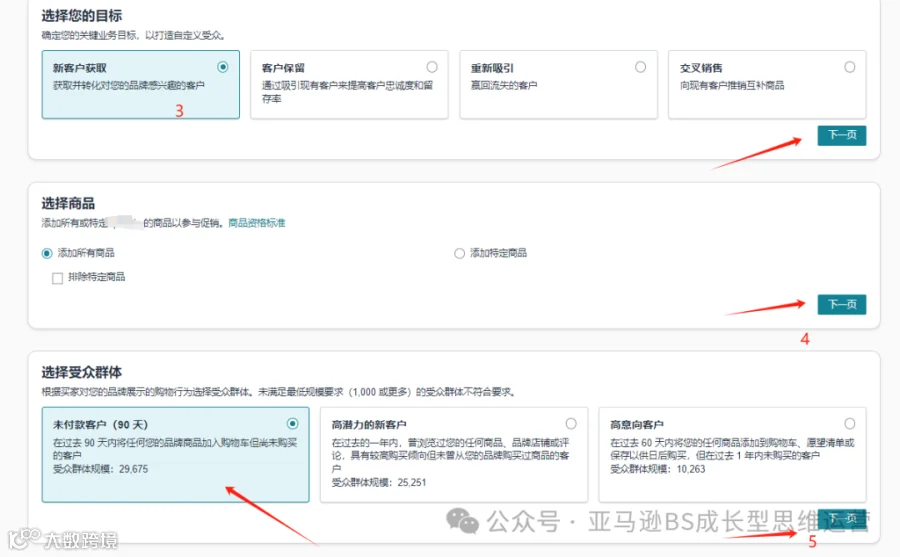900x557 pixels.
Task: Open the 商品资格标准 link
Action: click(257, 223)
